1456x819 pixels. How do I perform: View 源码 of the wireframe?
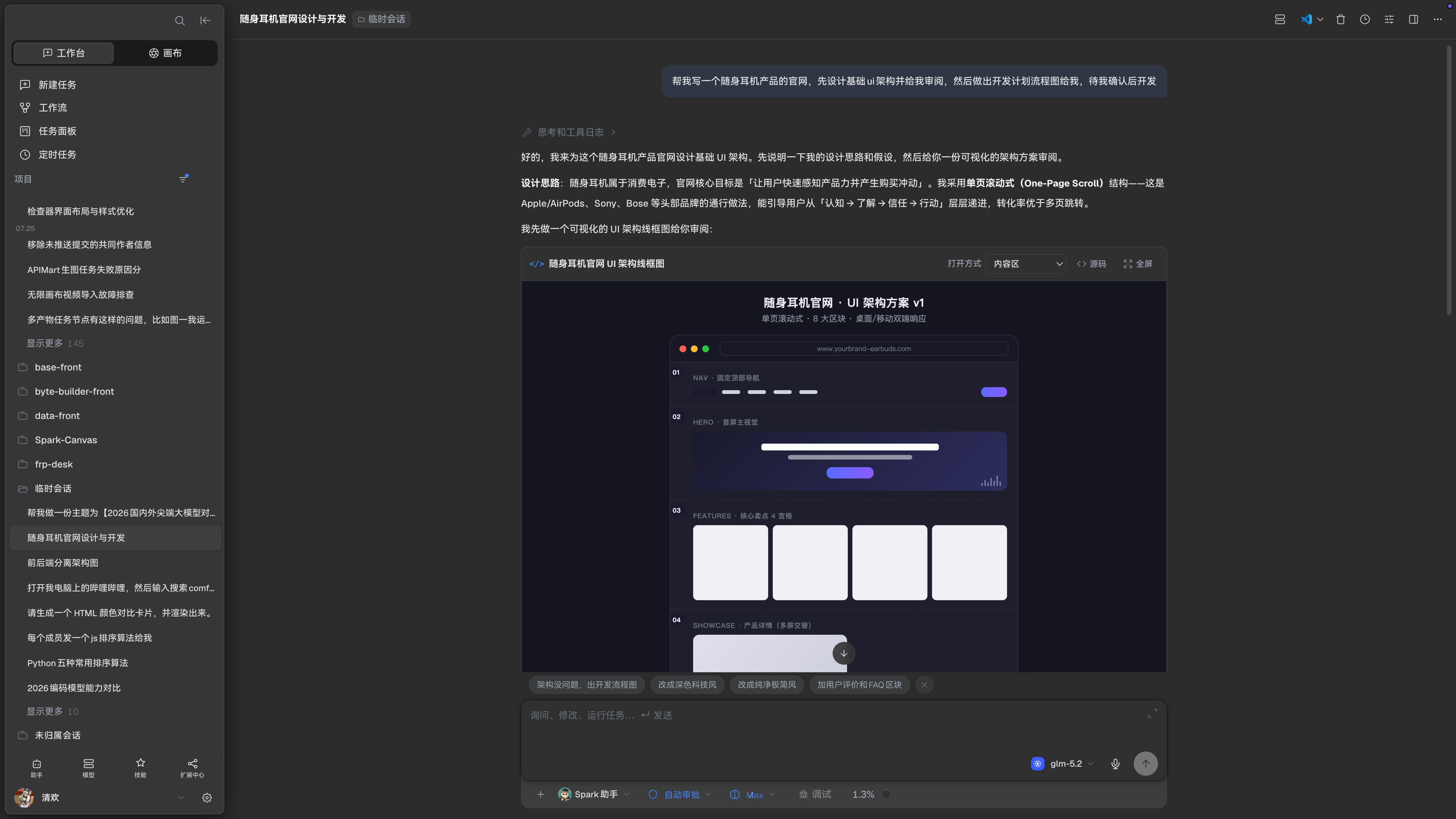[x=1091, y=264]
